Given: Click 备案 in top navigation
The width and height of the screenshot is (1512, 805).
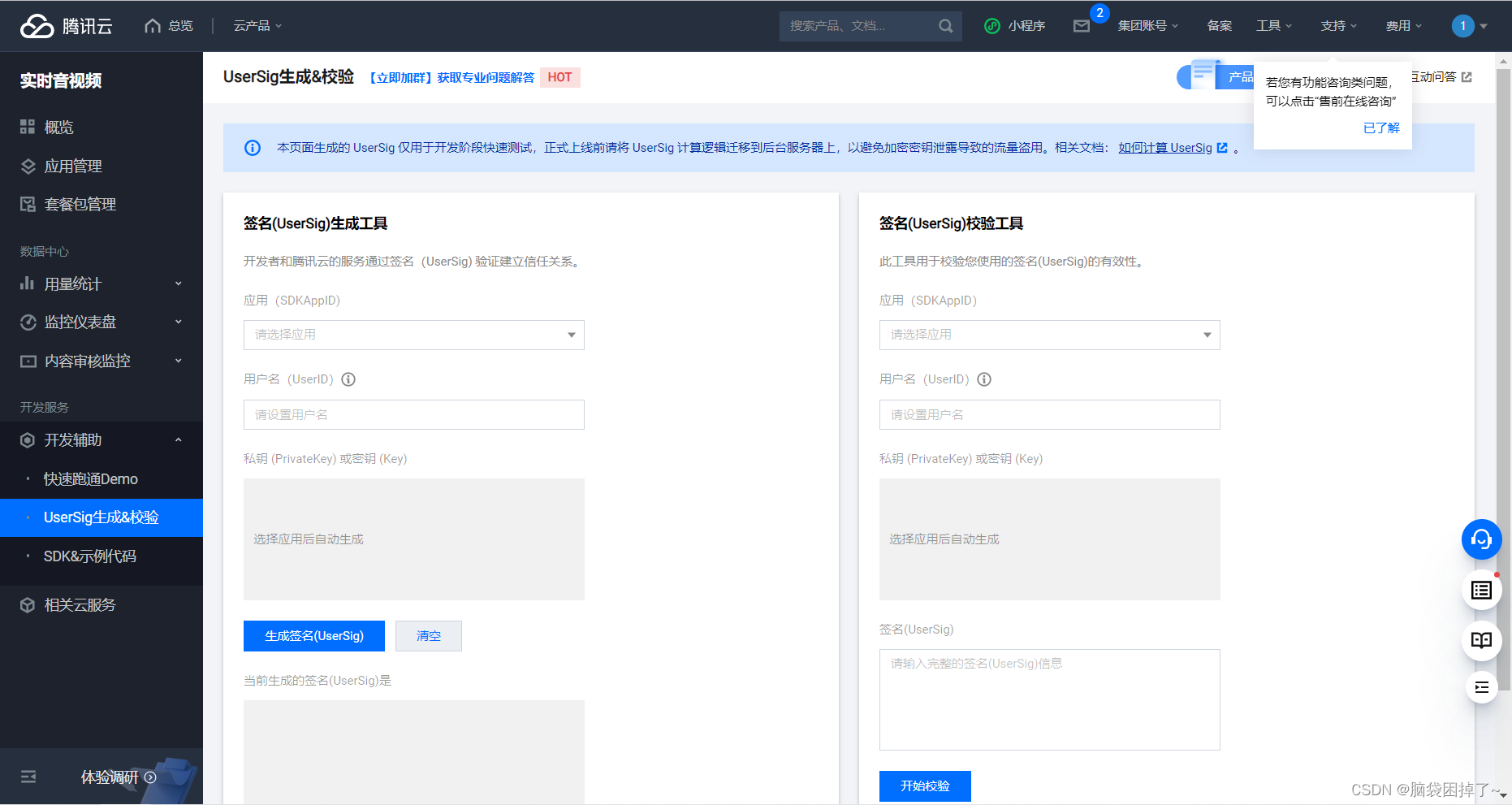Looking at the screenshot, I should tap(1219, 26).
